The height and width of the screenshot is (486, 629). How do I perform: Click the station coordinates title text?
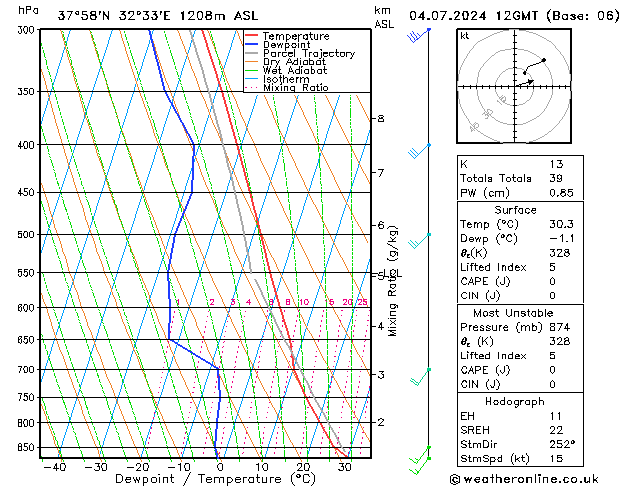(128, 14)
